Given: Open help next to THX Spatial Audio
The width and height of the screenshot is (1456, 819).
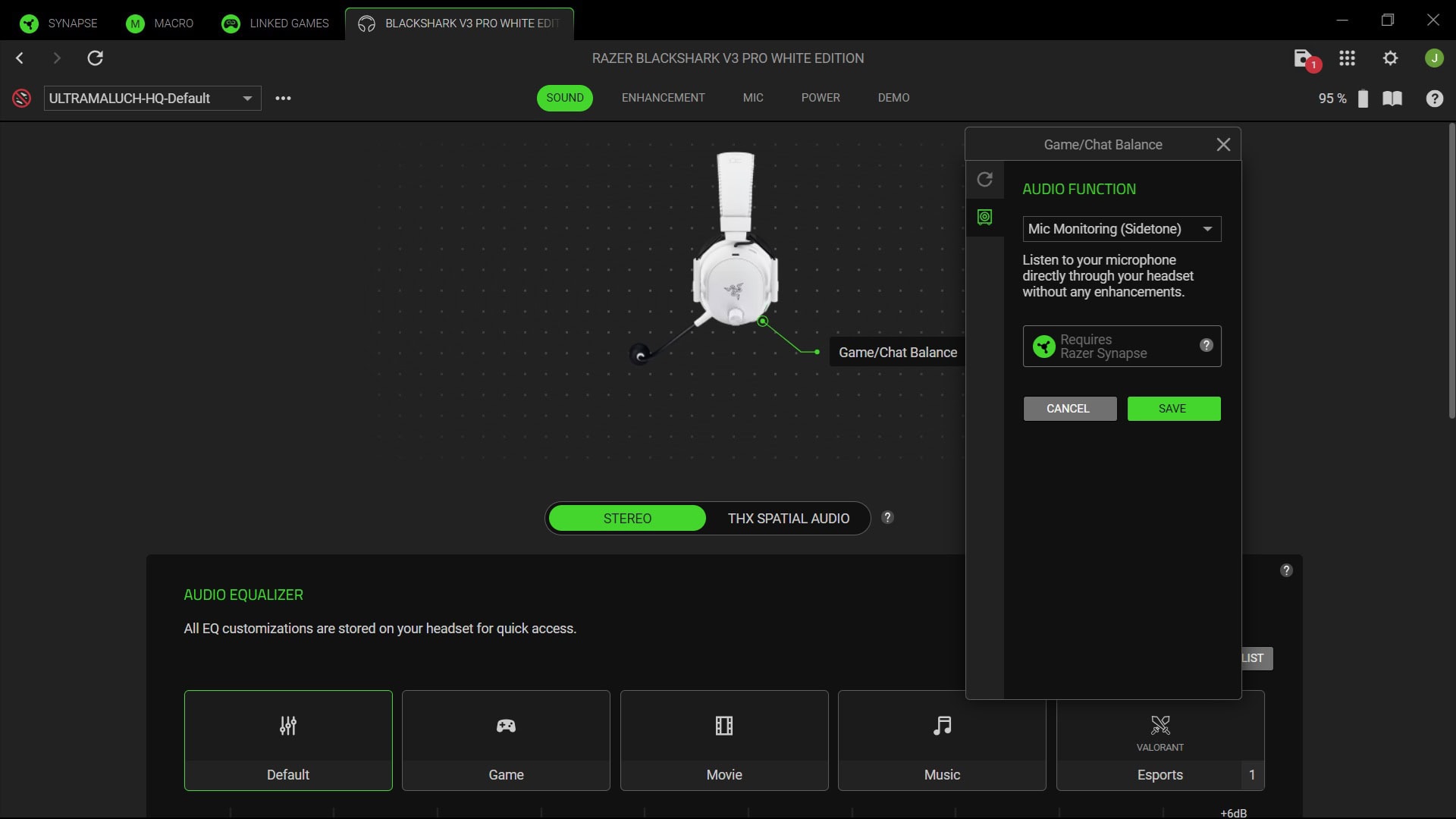Looking at the screenshot, I should coord(887,517).
